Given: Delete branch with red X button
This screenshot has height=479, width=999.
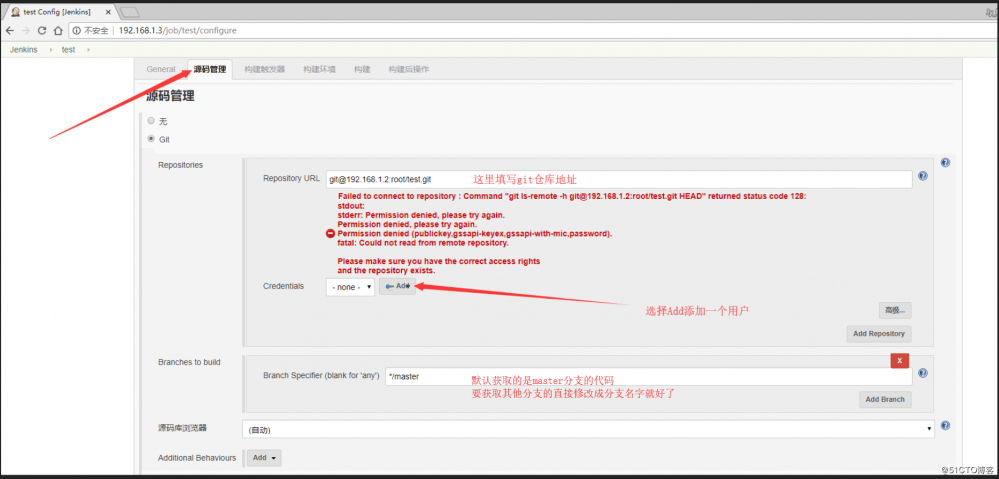Looking at the screenshot, I should pyautogui.click(x=900, y=361).
